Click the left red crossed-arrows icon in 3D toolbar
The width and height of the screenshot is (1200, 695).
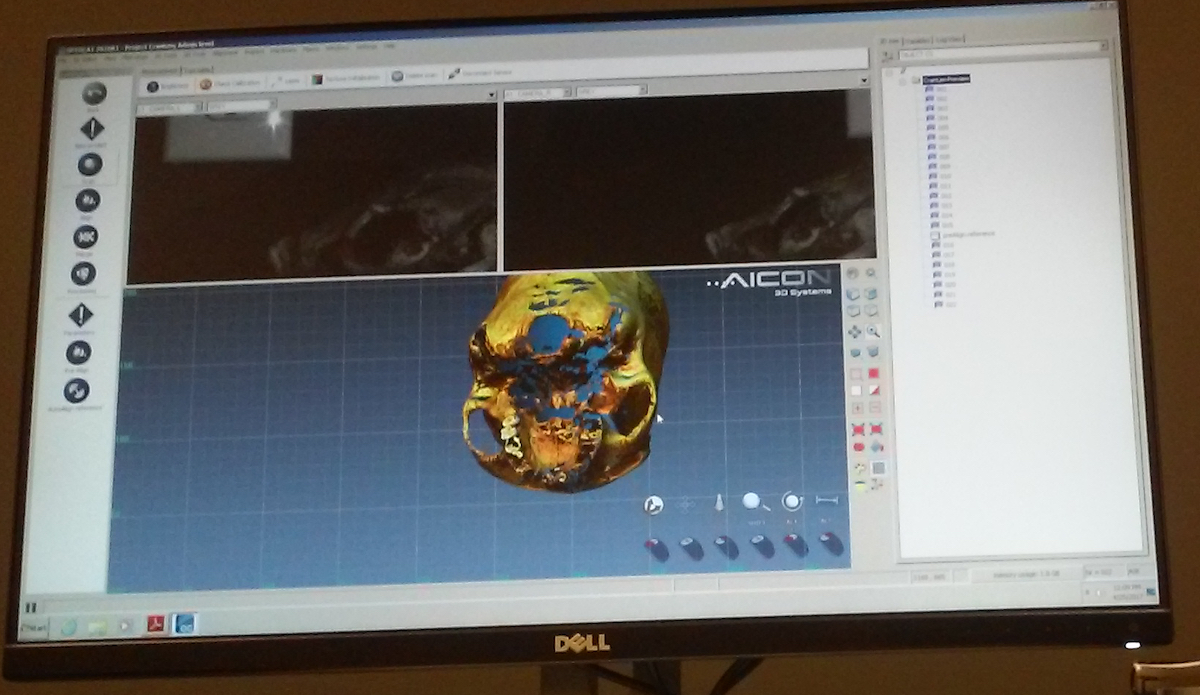coord(858,428)
